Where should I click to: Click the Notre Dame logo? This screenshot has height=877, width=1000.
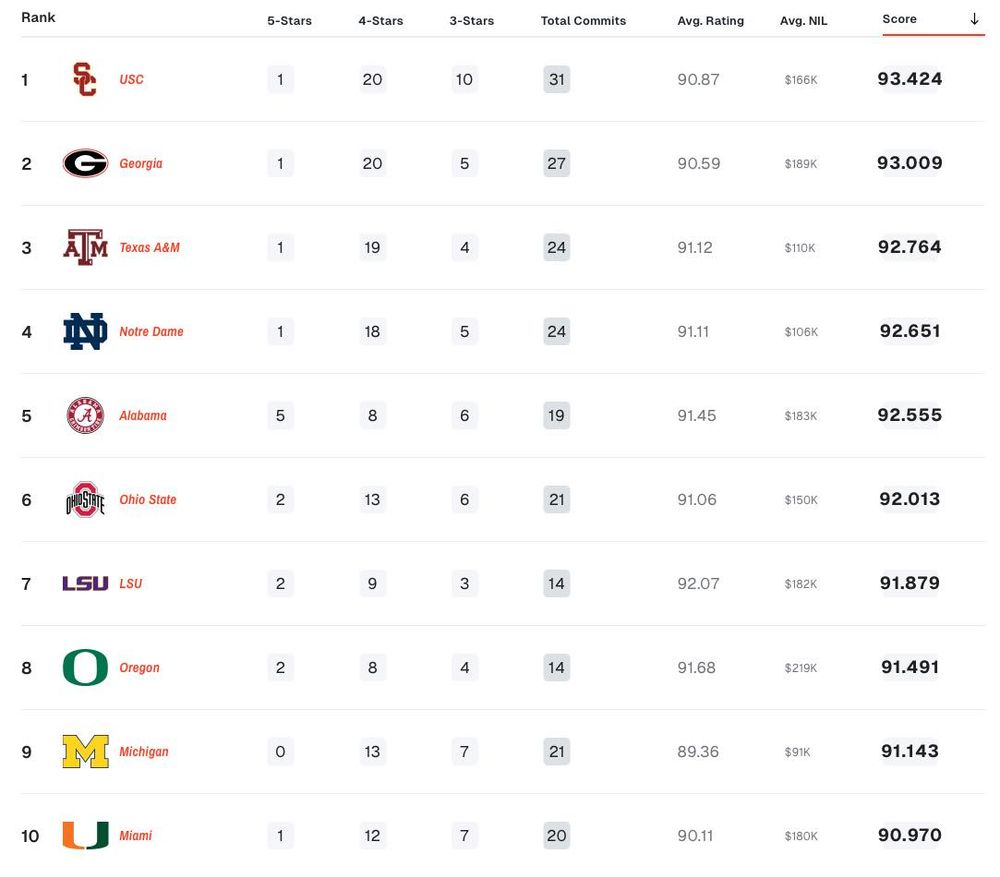[85, 332]
